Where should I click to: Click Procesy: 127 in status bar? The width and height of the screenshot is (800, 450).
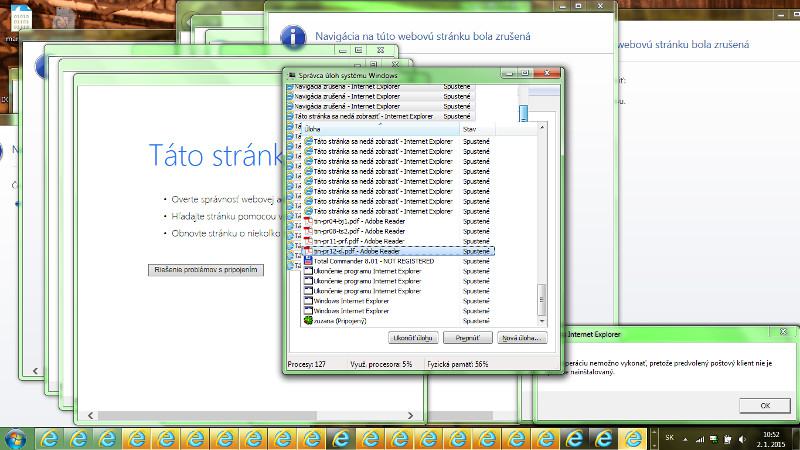[x=307, y=364]
